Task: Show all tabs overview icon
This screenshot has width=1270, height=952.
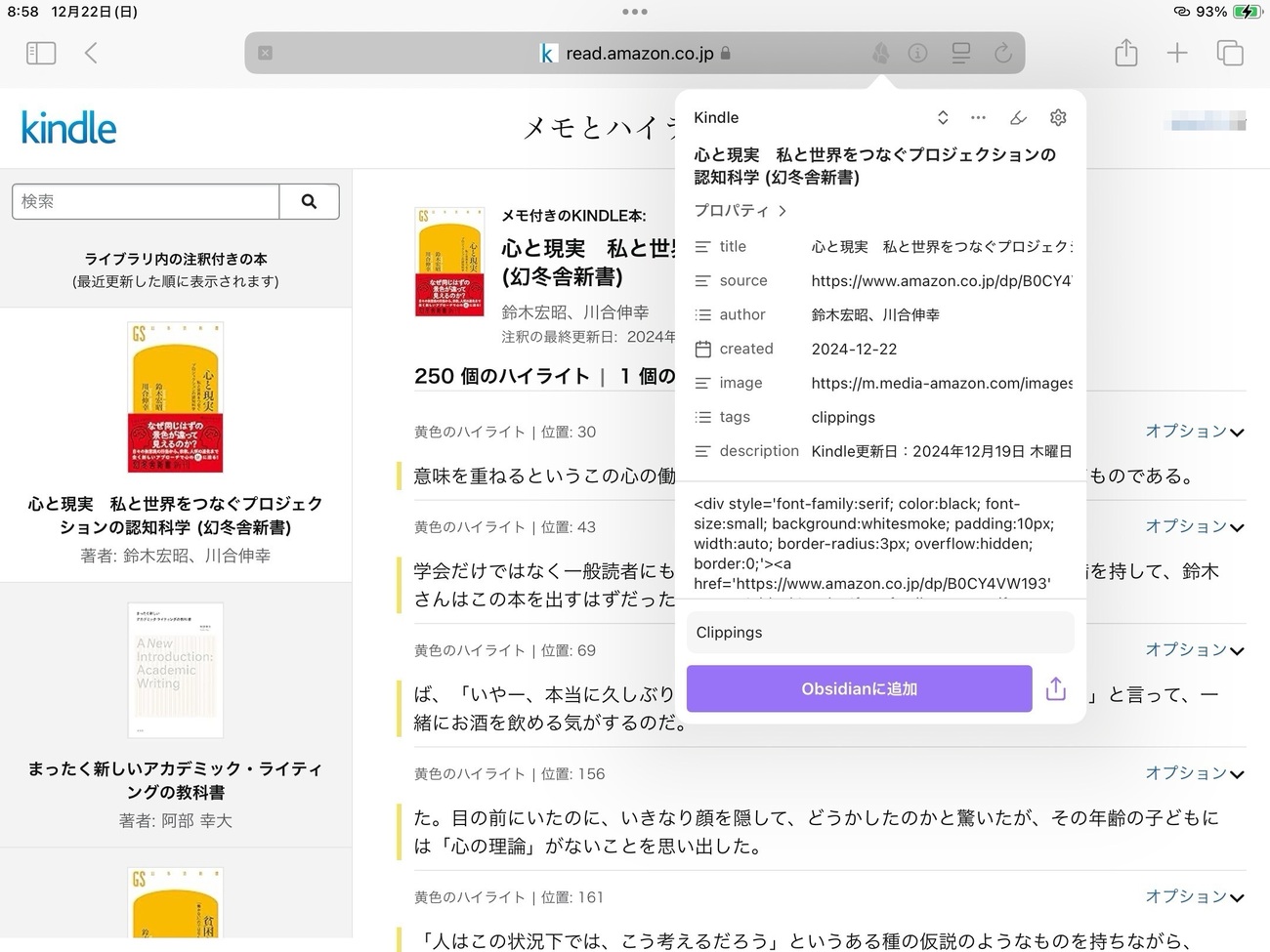Action: (1230, 53)
